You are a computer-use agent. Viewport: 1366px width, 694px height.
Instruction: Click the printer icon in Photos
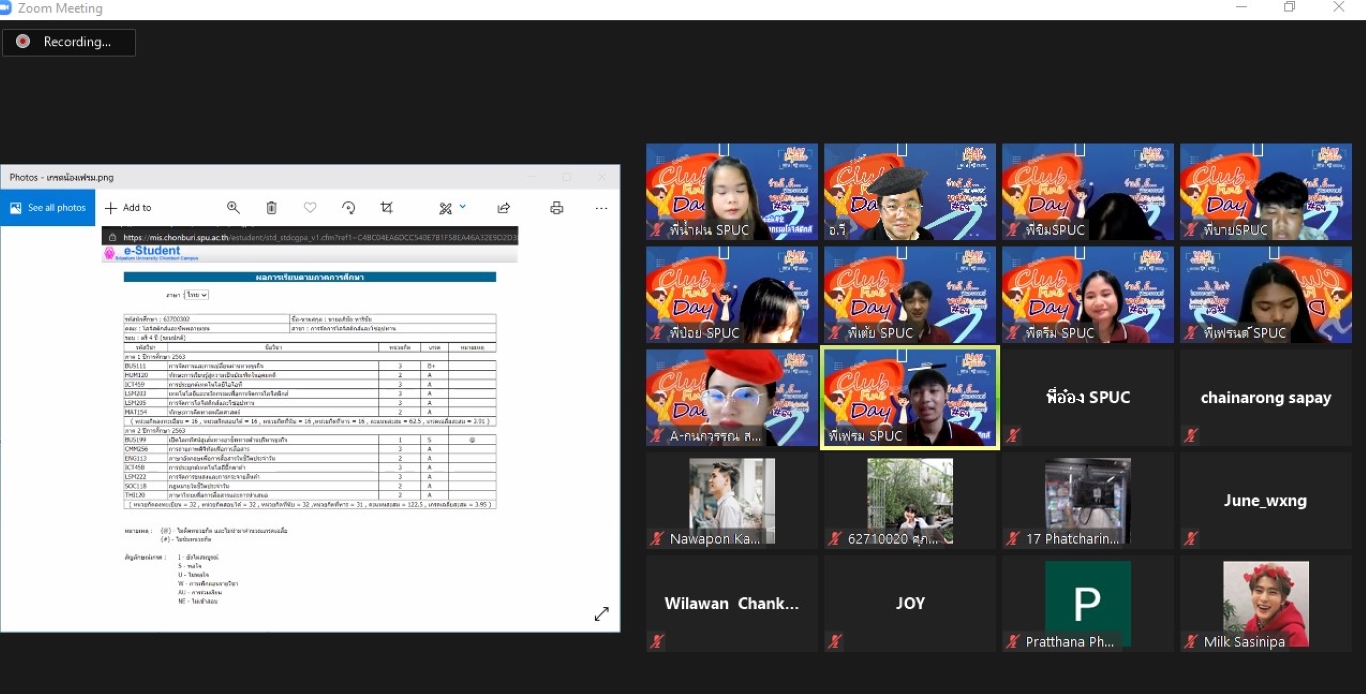[x=557, y=208]
